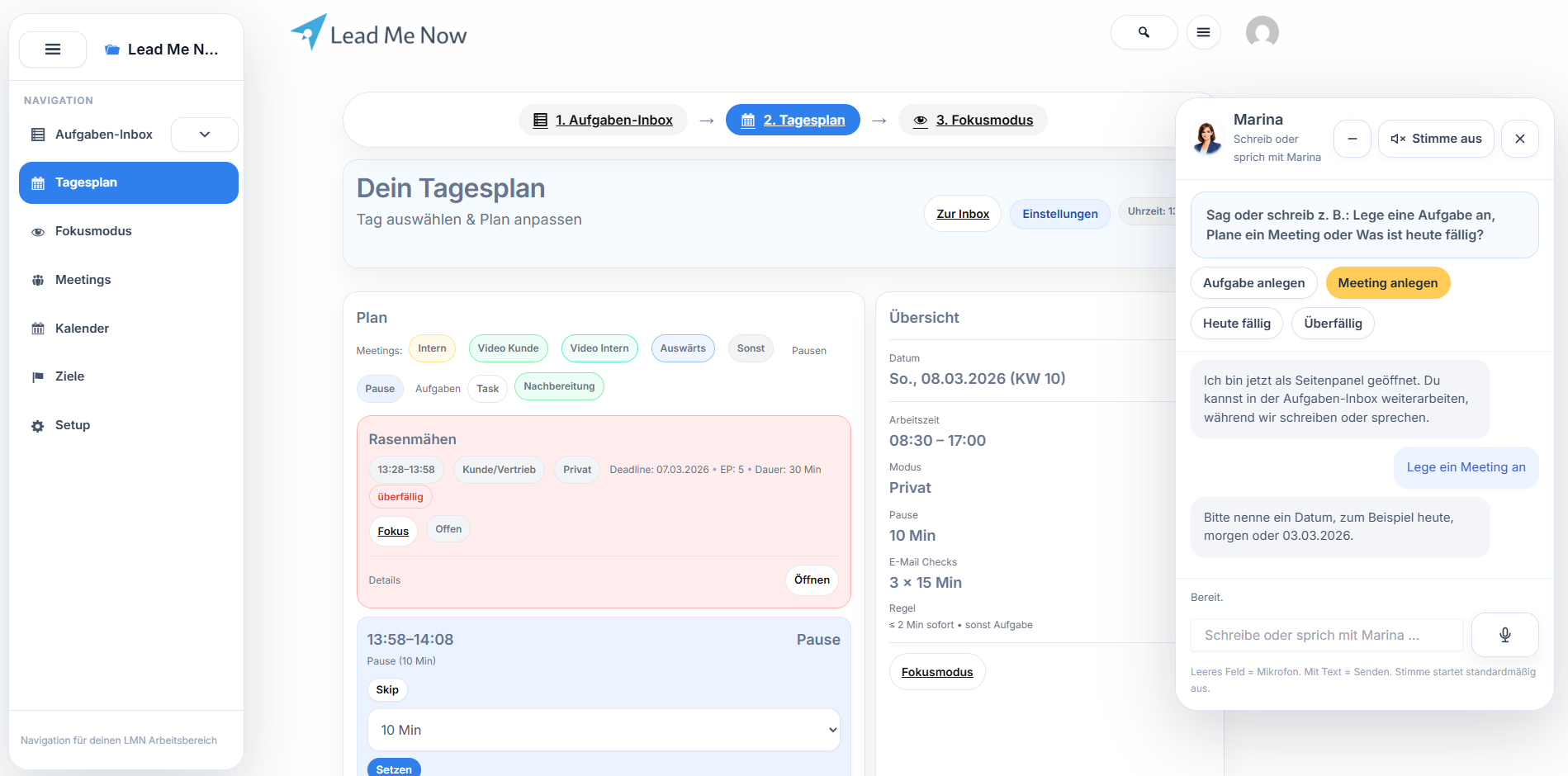Open the search with the magnifier icon

pos(1144,32)
